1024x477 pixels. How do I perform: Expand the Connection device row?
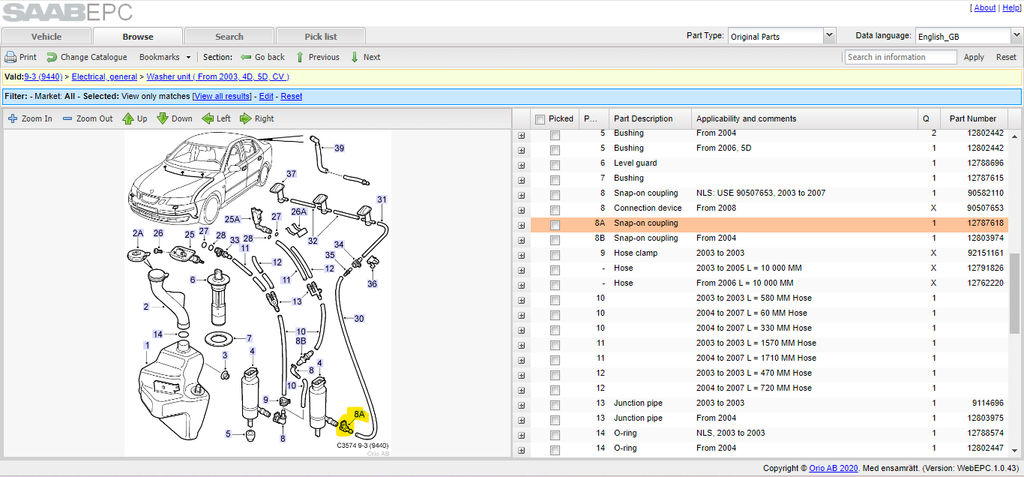(x=521, y=210)
